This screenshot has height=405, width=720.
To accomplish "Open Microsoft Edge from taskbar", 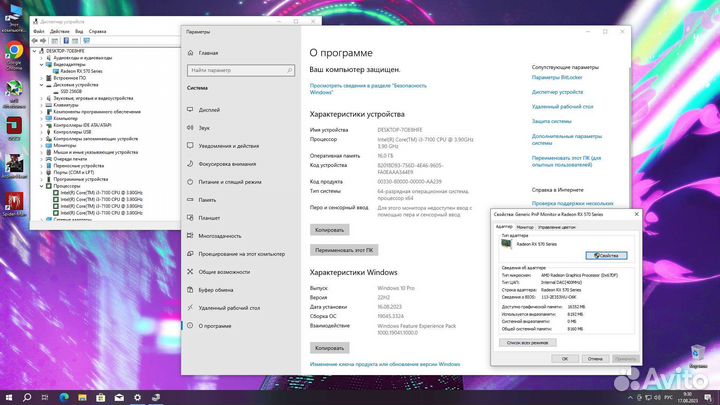I will coord(64,397).
